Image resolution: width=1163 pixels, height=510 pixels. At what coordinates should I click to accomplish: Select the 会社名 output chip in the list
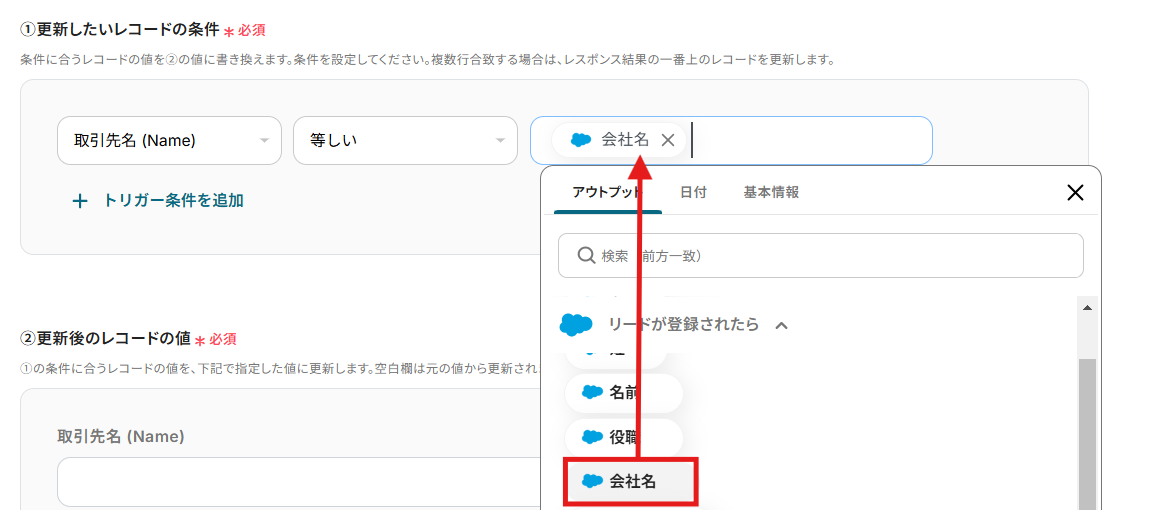(x=630, y=482)
